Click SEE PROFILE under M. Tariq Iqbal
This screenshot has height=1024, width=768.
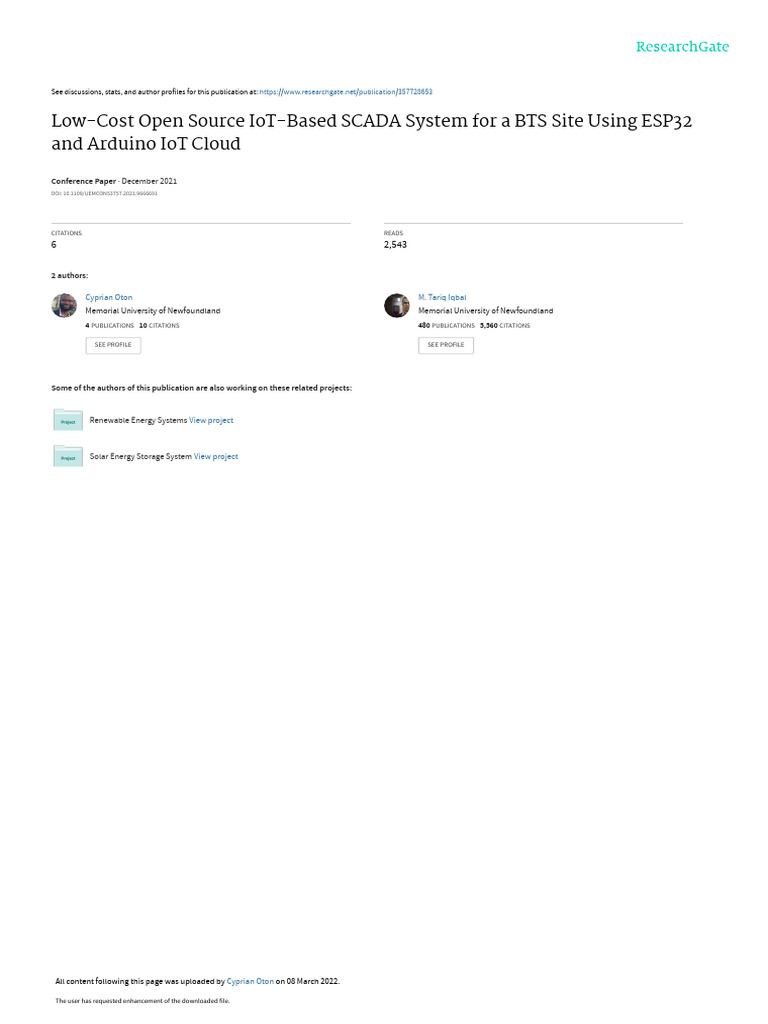point(446,345)
